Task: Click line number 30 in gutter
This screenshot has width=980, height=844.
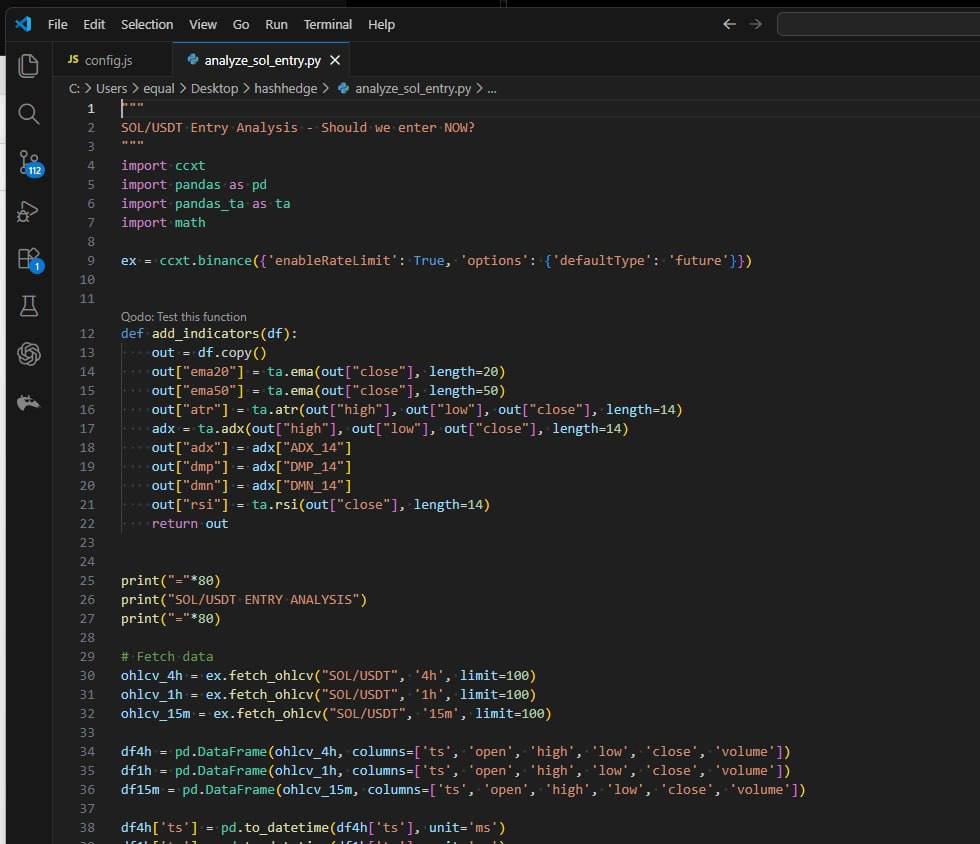Action: tap(88, 675)
